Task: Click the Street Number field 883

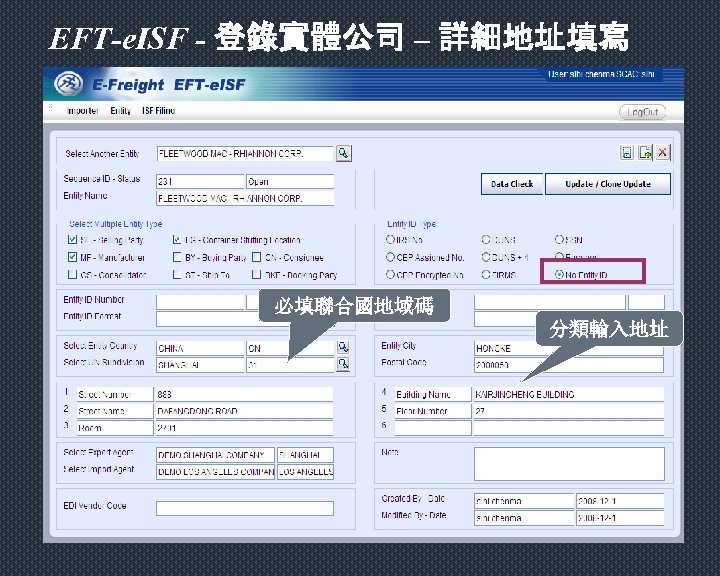Action: (244, 394)
